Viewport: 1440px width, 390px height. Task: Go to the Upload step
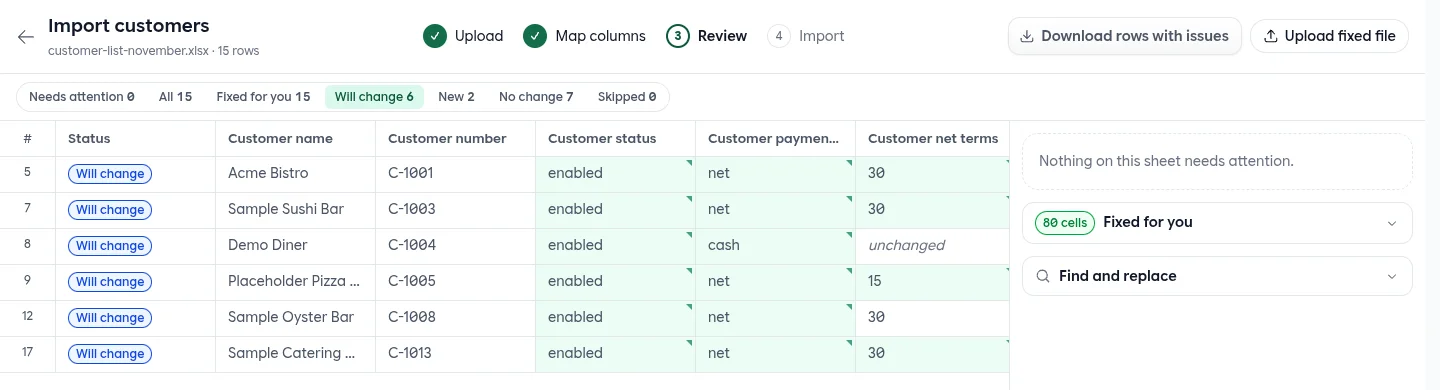click(463, 36)
